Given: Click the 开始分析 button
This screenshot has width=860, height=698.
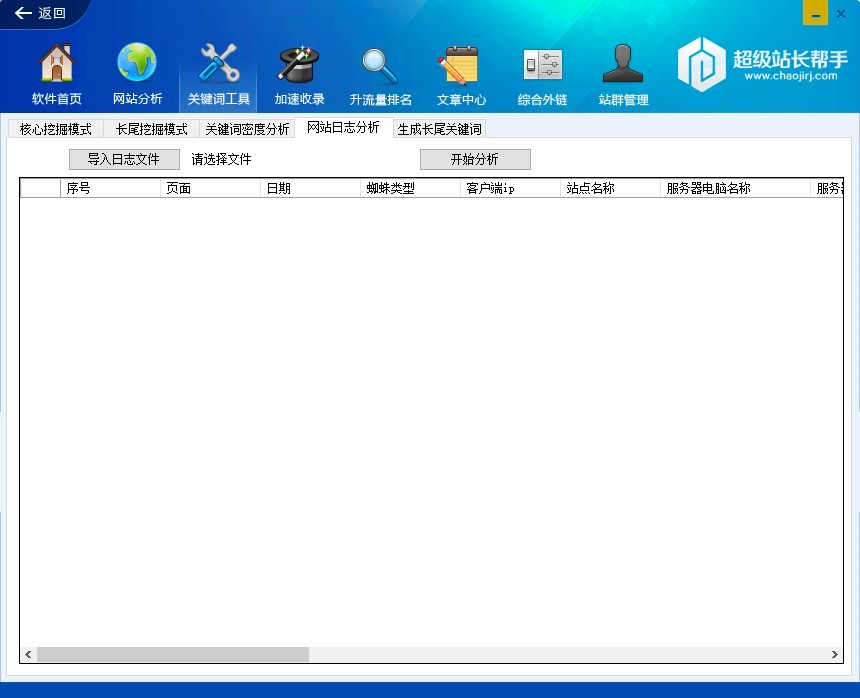Looking at the screenshot, I should coord(475,159).
